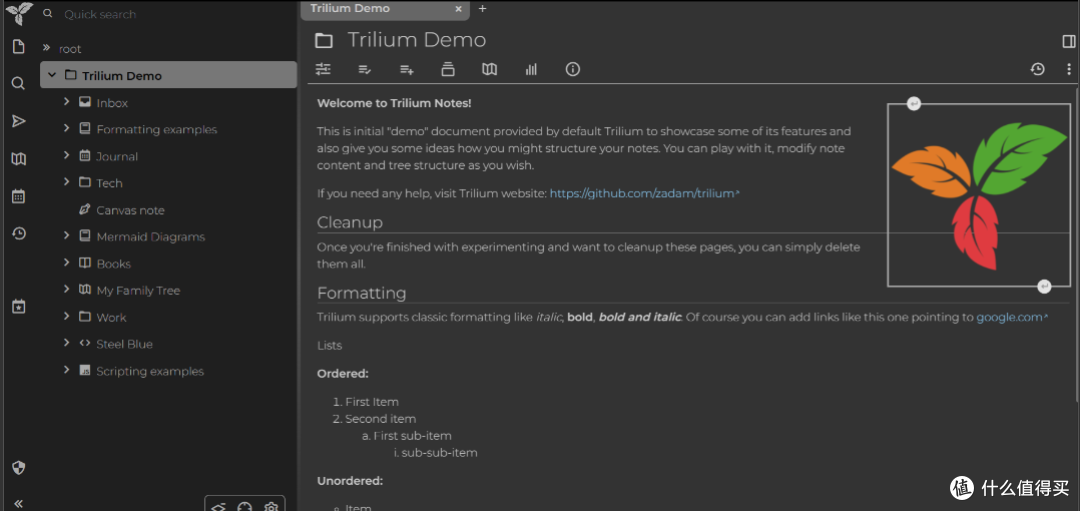Open the Inbox note
Screen dimensions: 1080x511
(x=112, y=103)
